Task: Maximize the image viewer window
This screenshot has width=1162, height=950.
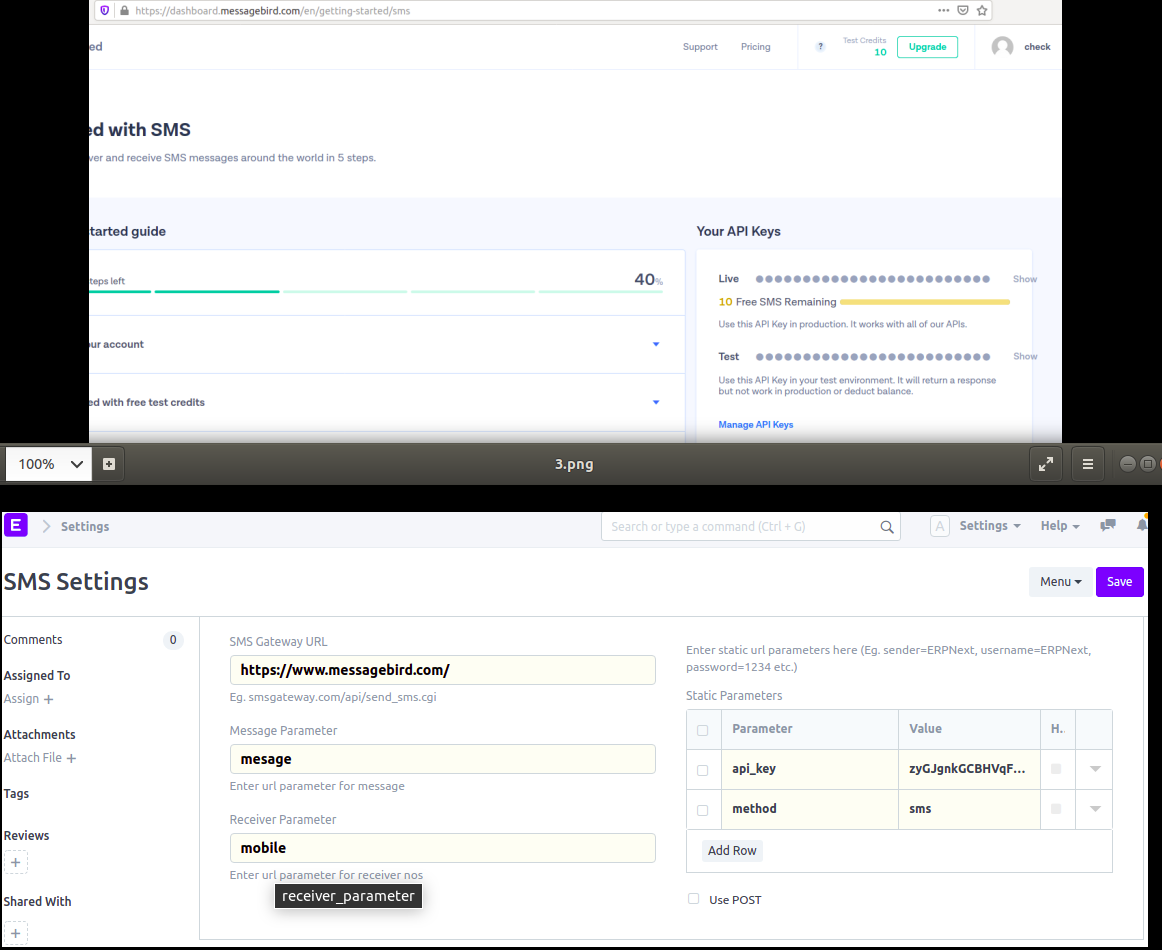Action: click(x=1148, y=464)
